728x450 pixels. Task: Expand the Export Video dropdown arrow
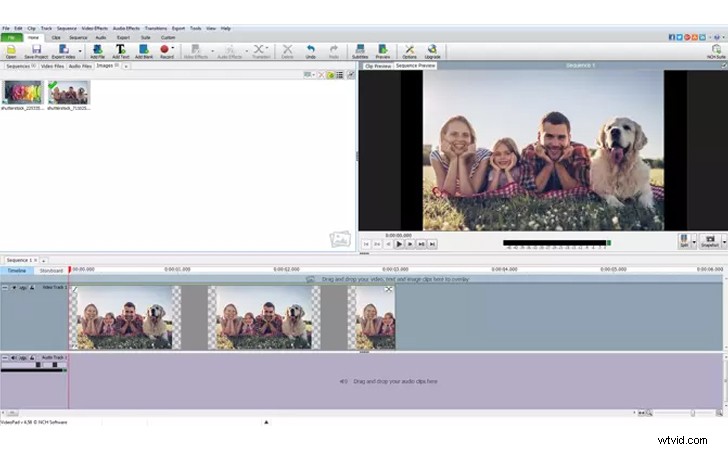point(80,48)
